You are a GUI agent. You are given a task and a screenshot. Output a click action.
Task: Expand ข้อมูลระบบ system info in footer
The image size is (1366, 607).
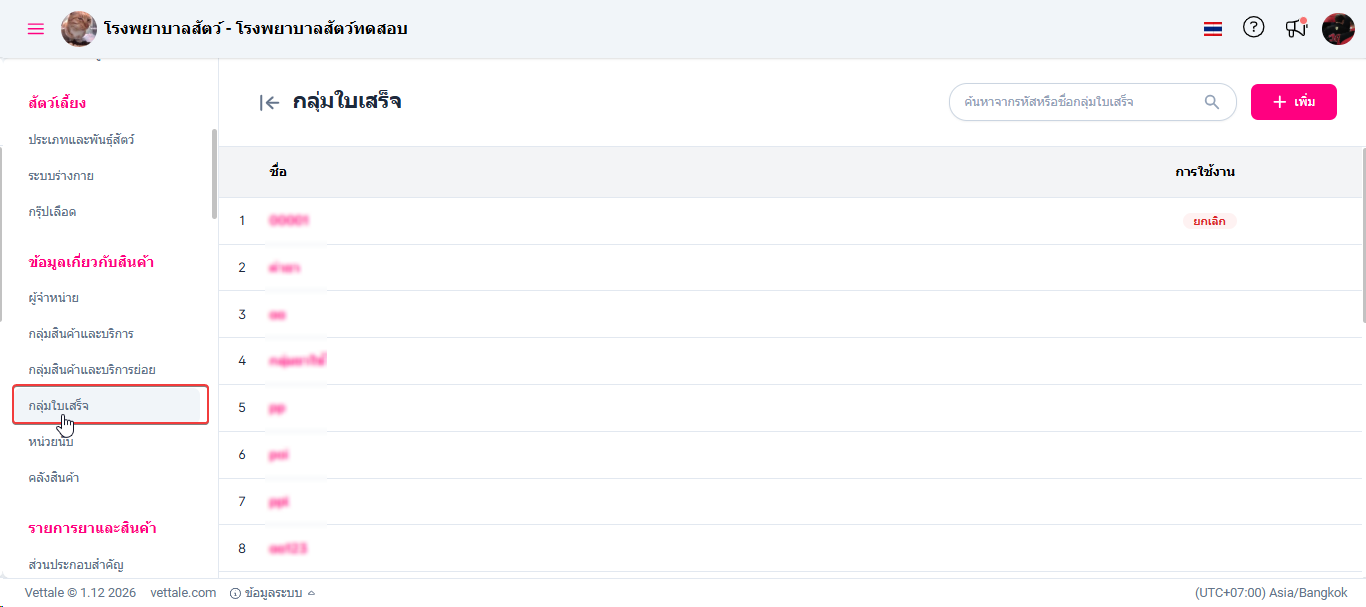(273, 593)
